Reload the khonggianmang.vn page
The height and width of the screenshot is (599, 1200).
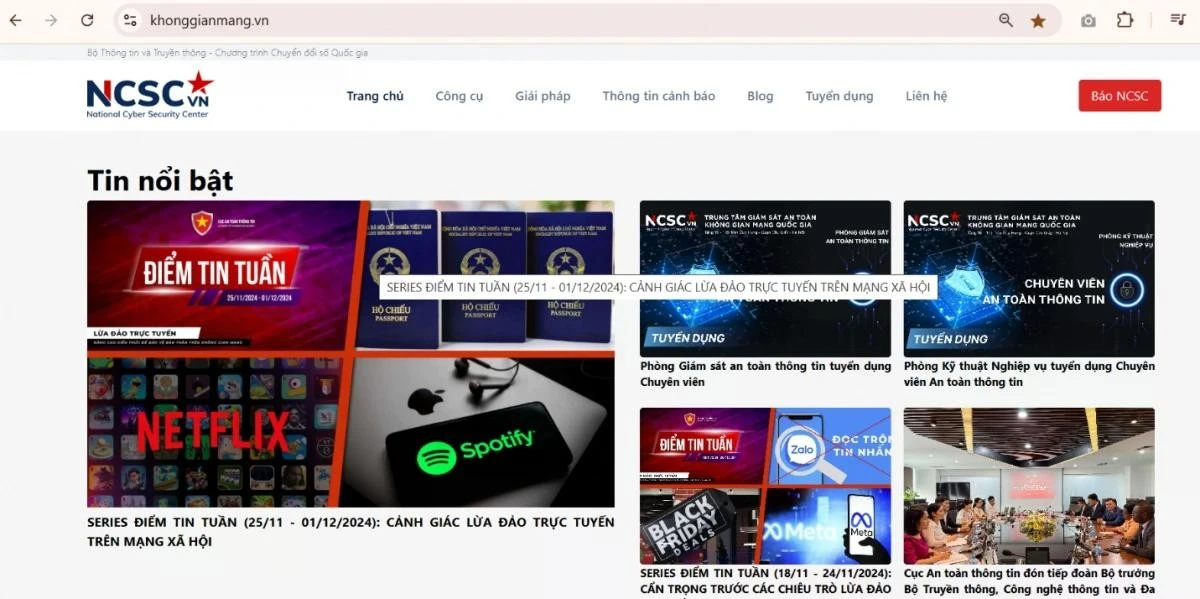tap(86, 20)
